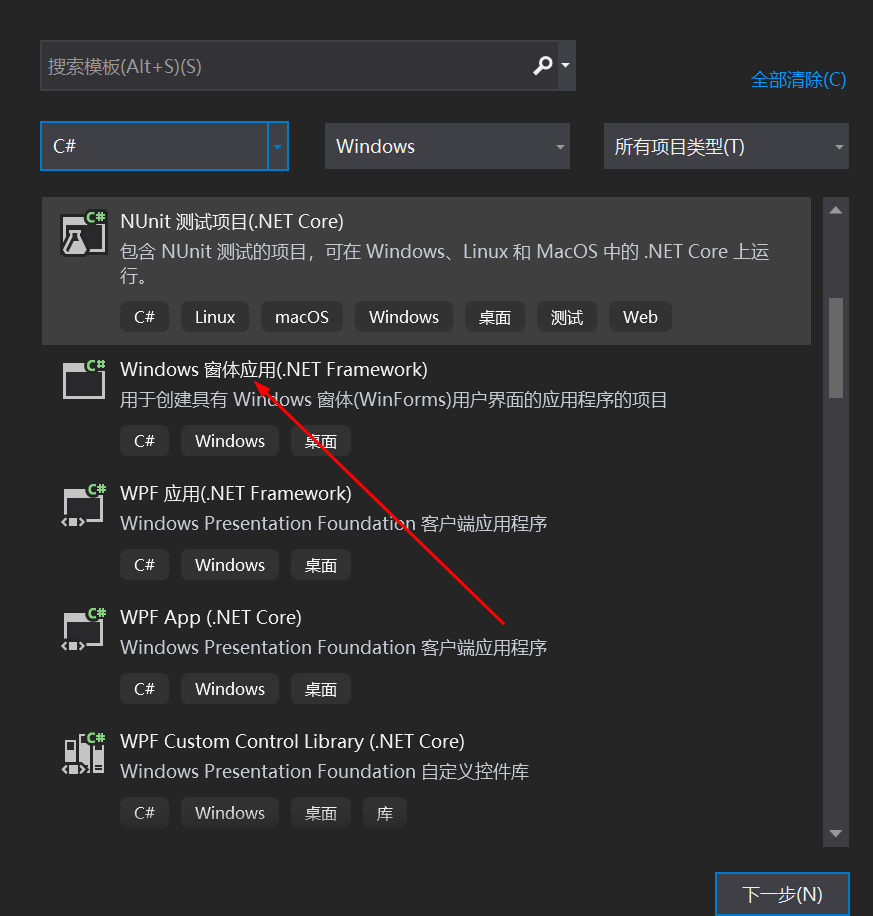The width and height of the screenshot is (873, 916).
Task: Click the 库 tag under Custom Control Library
Action: point(384,813)
